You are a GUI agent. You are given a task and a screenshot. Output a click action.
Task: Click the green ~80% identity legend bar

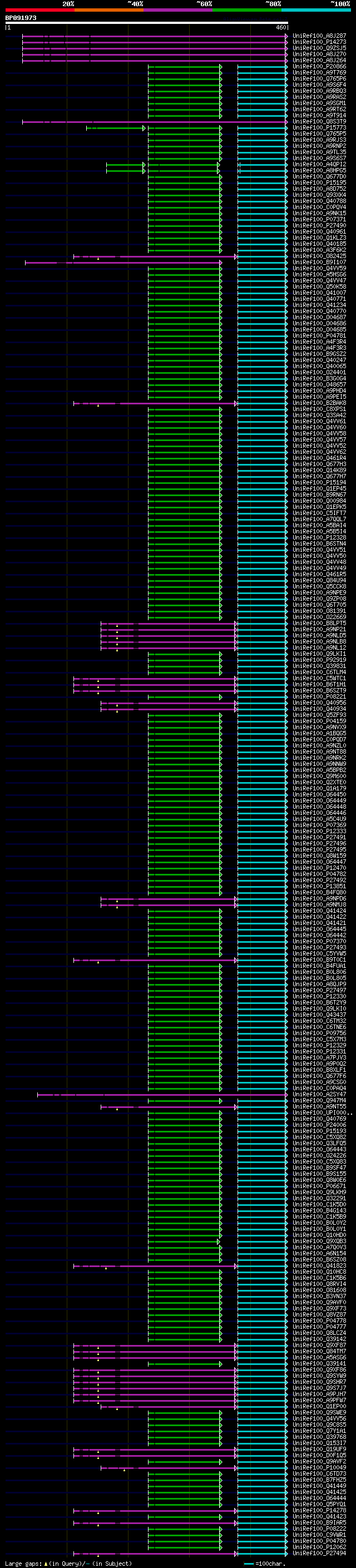[247, 11]
